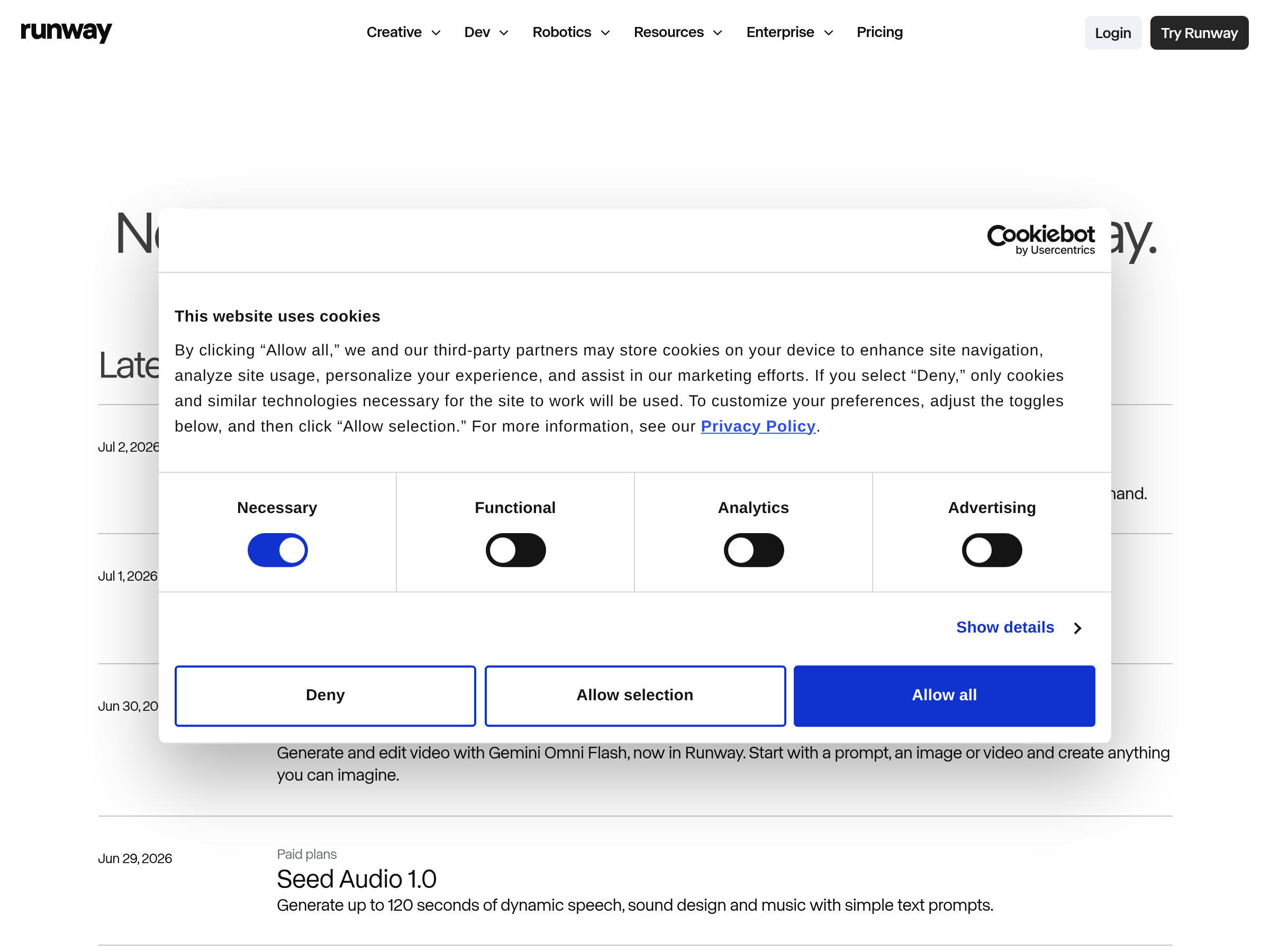This screenshot has width=1270, height=952.
Task: Click the "Necessary" category label
Action: (x=277, y=508)
